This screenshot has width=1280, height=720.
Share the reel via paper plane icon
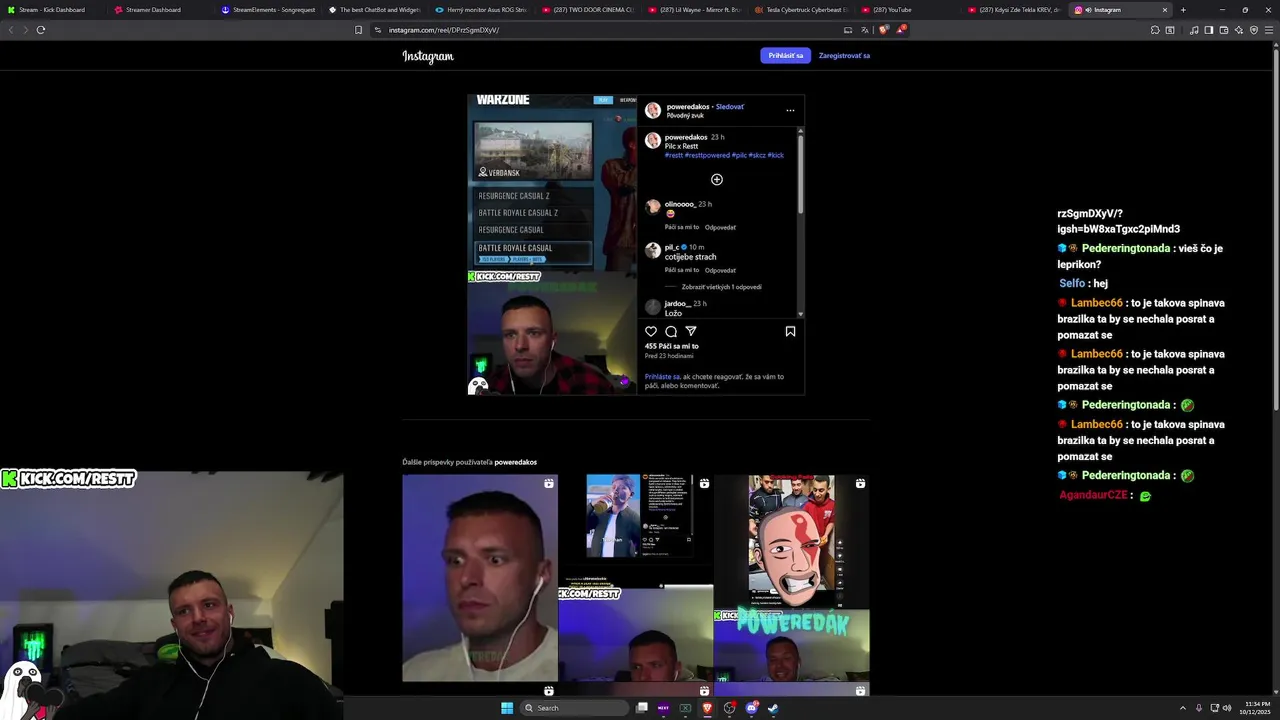click(x=691, y=331)
